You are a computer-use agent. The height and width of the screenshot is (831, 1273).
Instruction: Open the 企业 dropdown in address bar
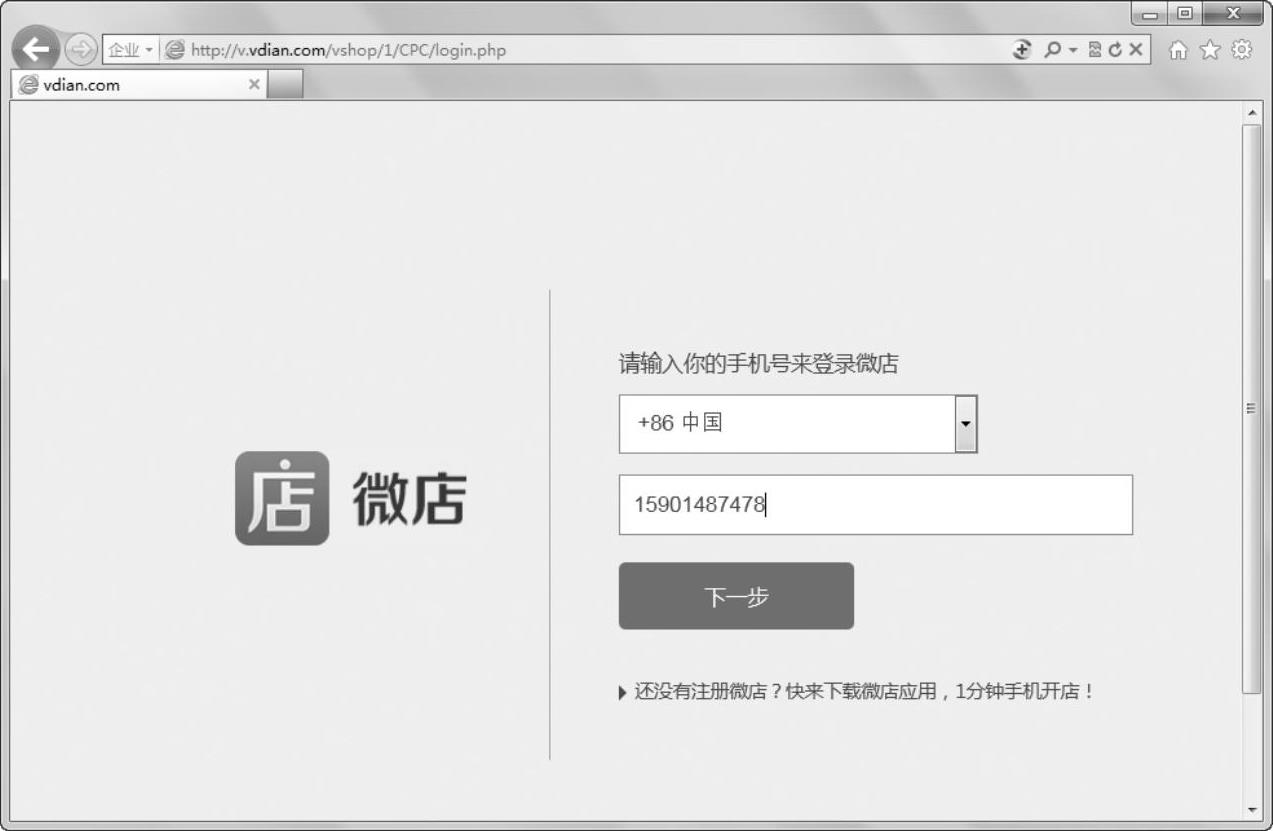click(131, 50)
